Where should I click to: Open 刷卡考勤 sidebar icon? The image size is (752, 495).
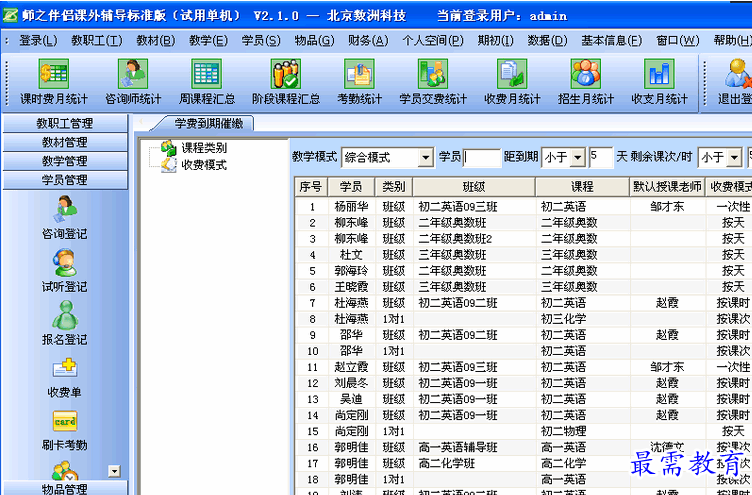point(65,429)
